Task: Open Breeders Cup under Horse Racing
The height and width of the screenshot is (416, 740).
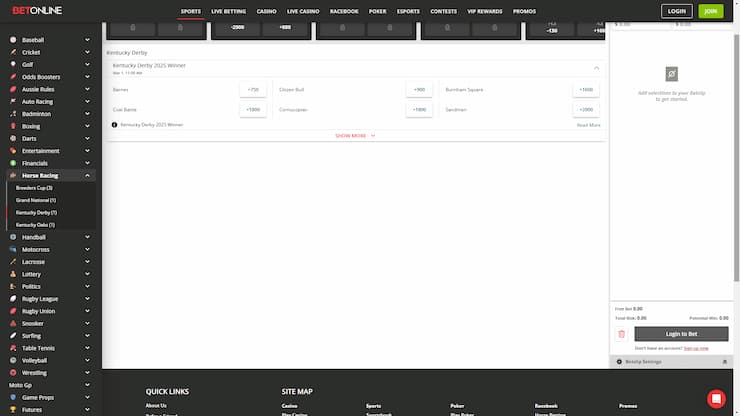Action: (34, 188)
